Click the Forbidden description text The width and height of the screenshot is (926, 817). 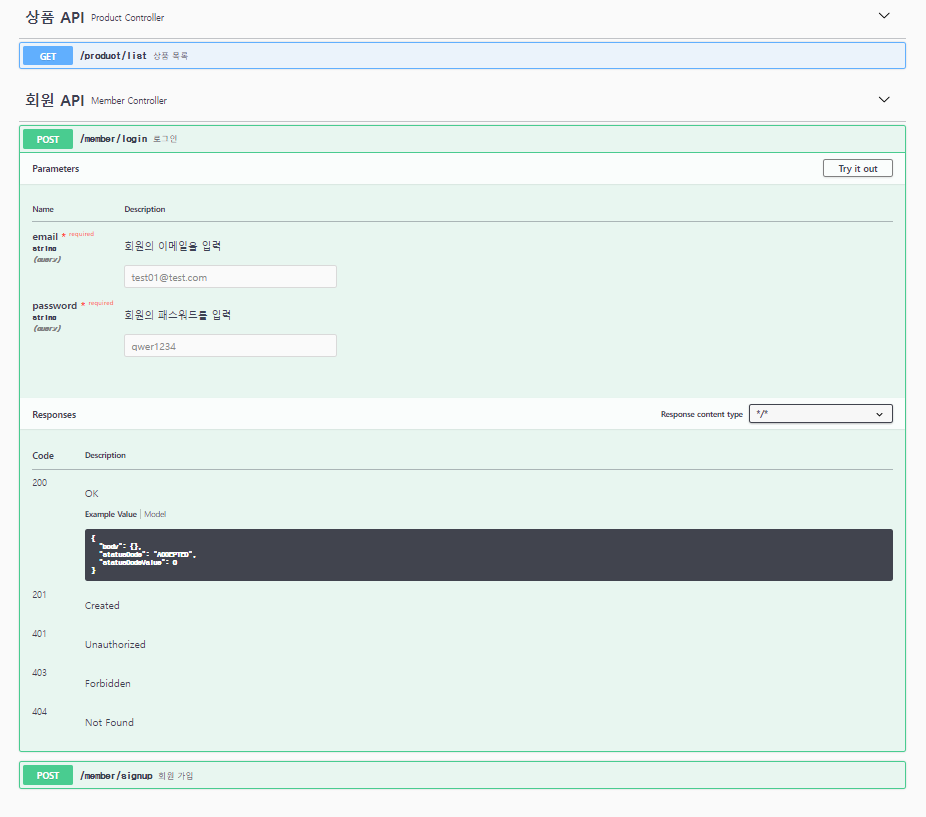click(x=107, y=683)
